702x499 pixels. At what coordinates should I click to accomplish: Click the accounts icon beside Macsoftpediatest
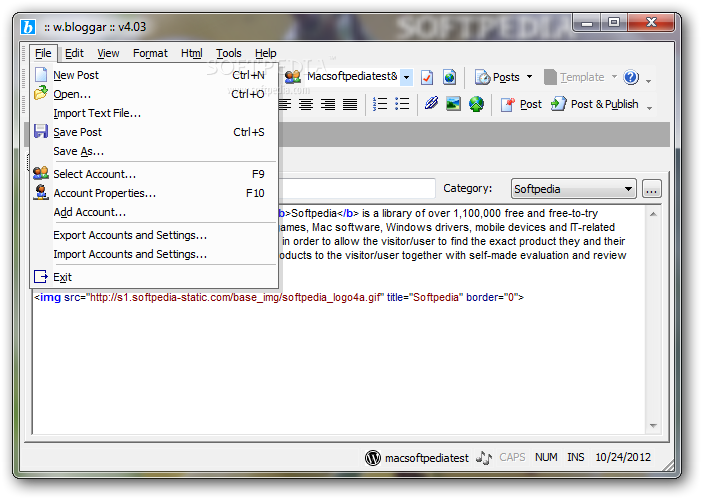292,77
